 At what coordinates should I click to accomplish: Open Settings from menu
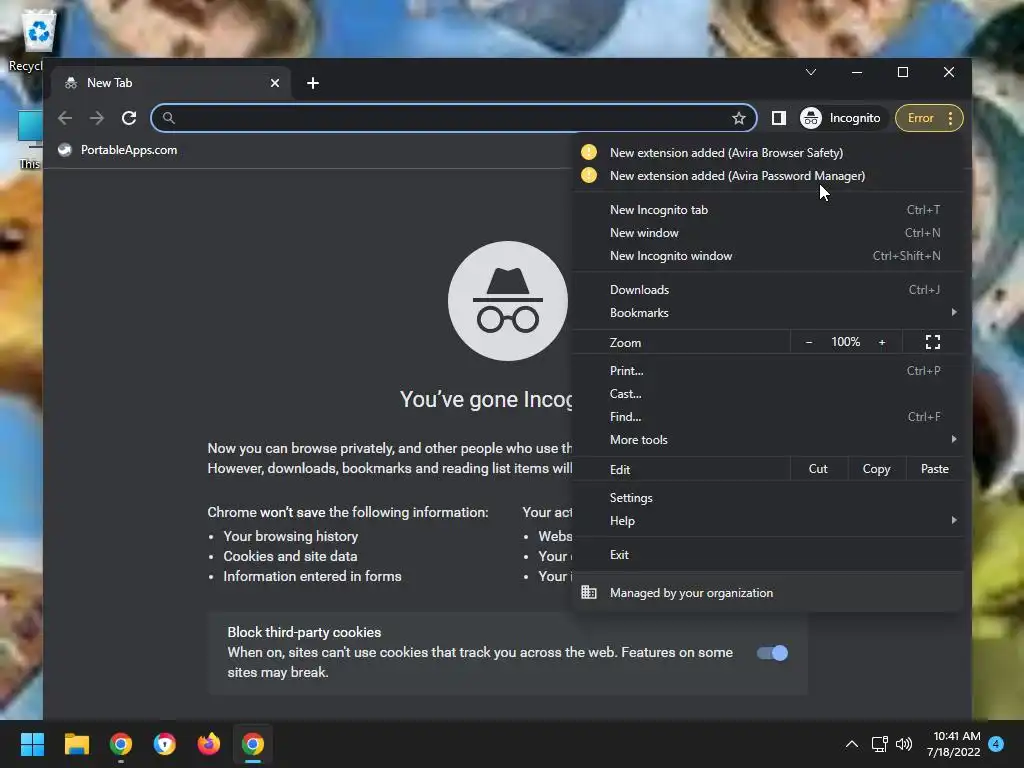point(768,498)
